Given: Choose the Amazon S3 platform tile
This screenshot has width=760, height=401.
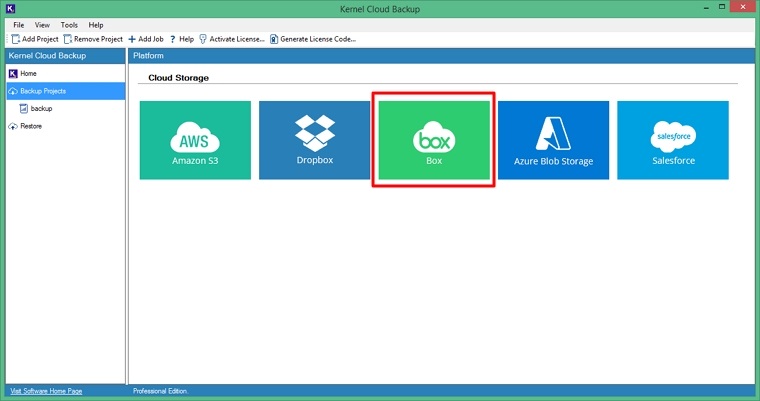Looking at the screenshot, I should coord(195,140).
